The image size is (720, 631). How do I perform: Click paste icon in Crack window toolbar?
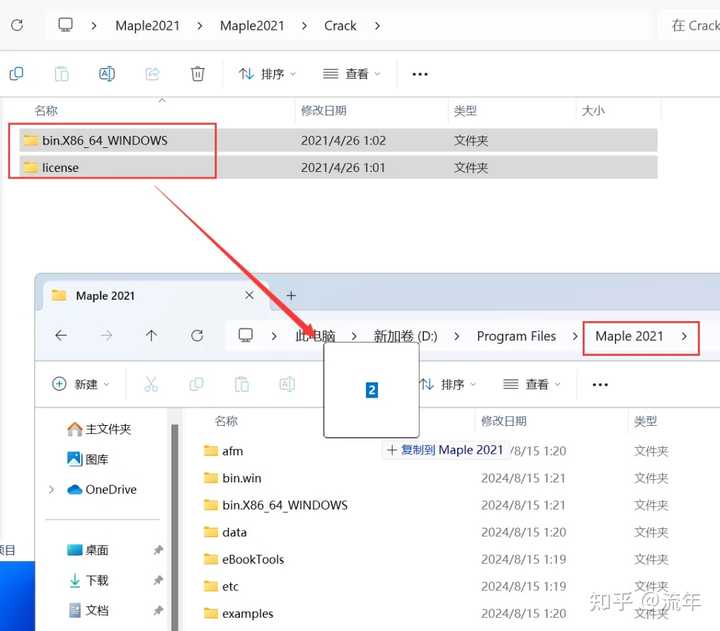point(61,73)
